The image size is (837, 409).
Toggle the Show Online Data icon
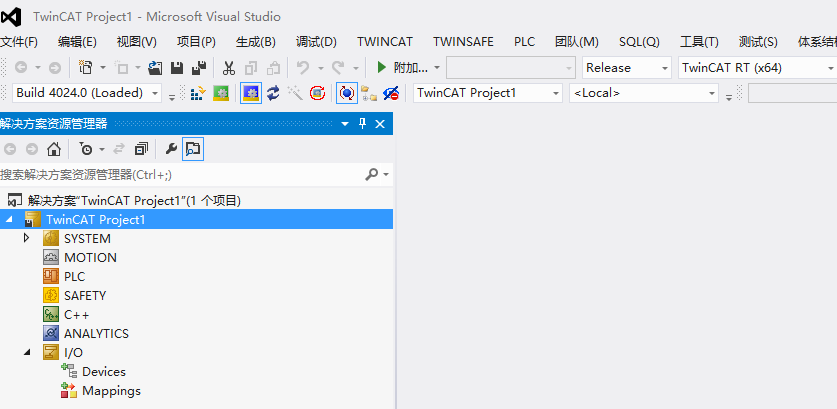346,93
